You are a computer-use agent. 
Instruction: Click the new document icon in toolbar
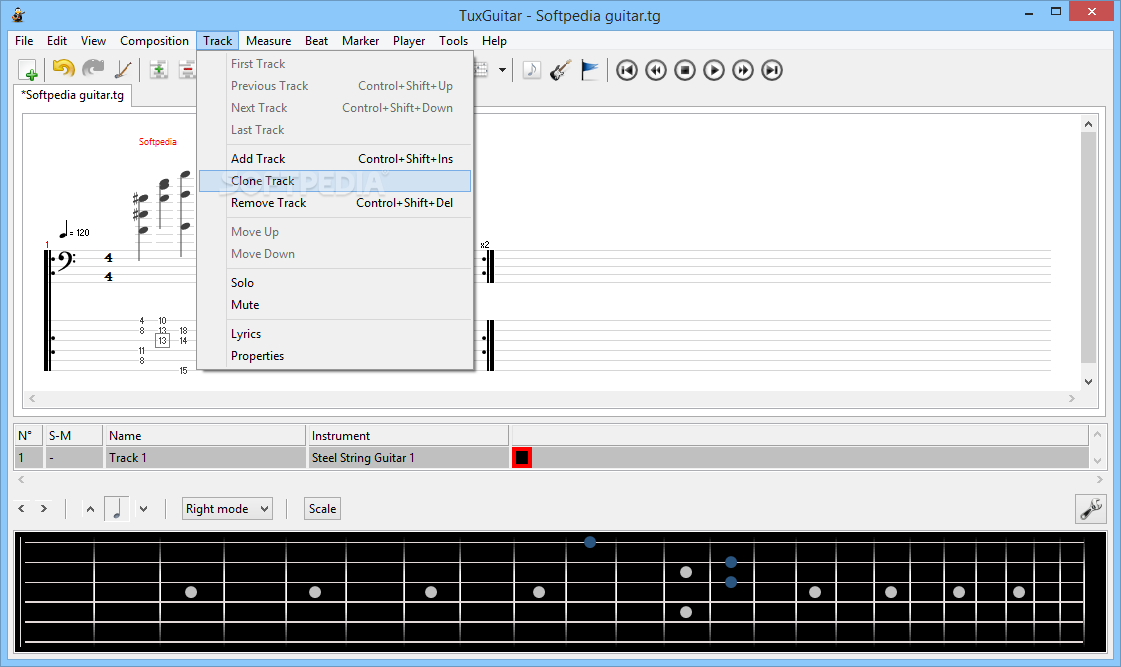tap(28, 70)
